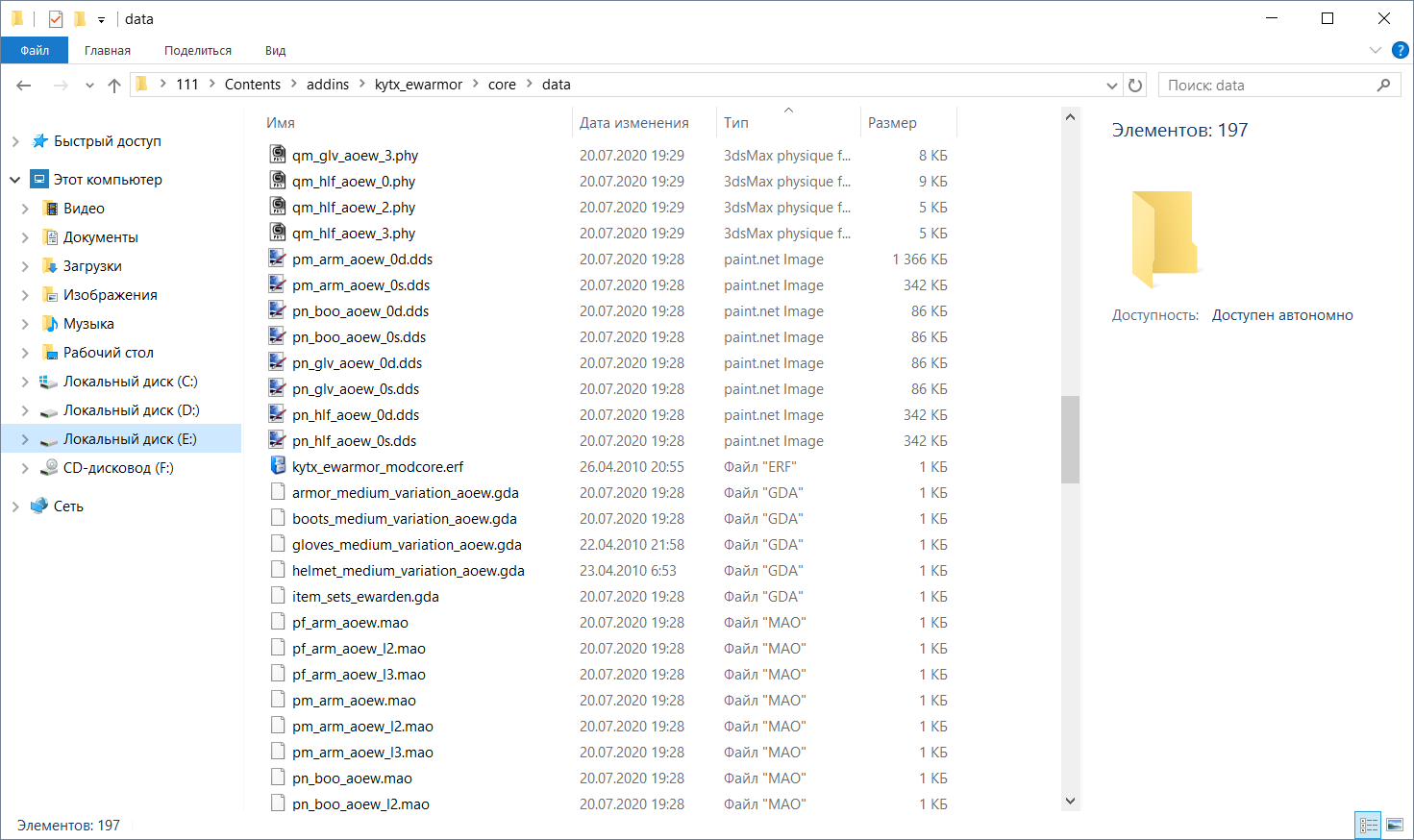Screen dimensions: 1414x840
Task: Switch to the Вид ribbon tab
Action: click(276, 51)
